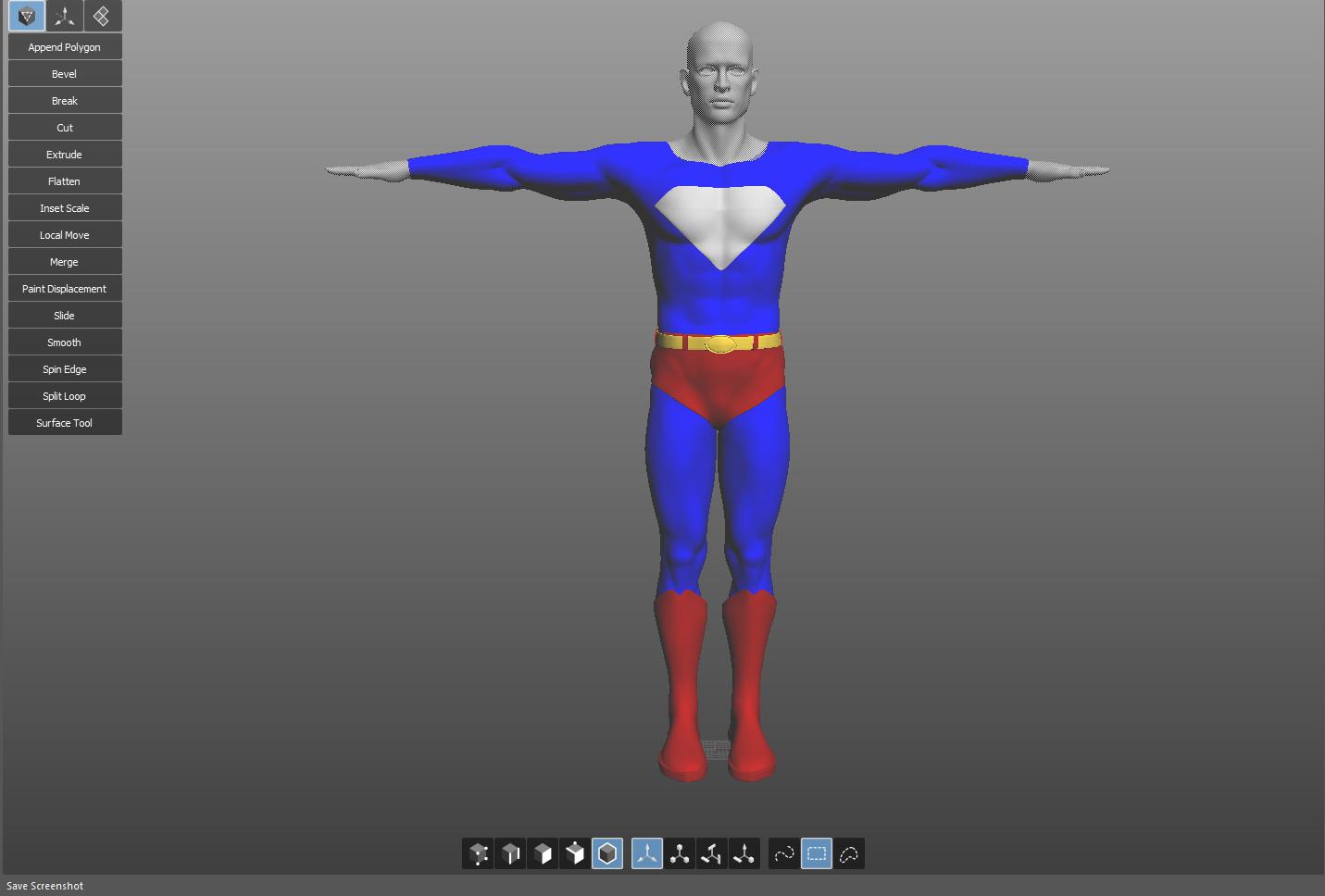
Task: Choose the lasso selection icon
Action: point(849,853)
